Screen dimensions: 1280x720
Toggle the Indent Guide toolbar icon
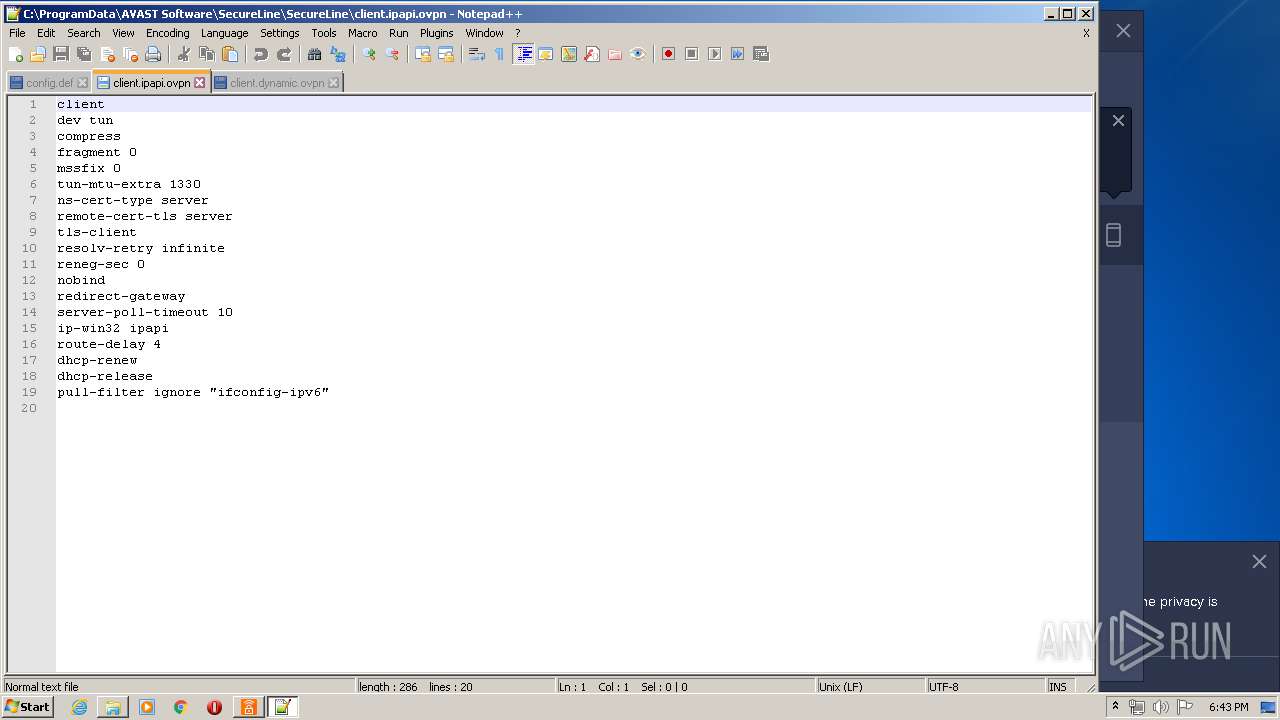point(524,54)
